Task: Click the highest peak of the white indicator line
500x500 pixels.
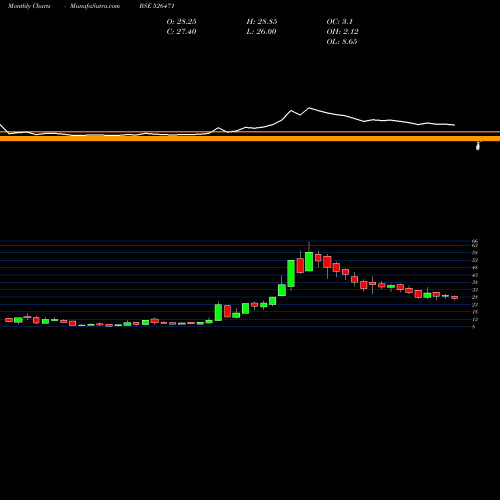Action: click(x=309, y=108)
